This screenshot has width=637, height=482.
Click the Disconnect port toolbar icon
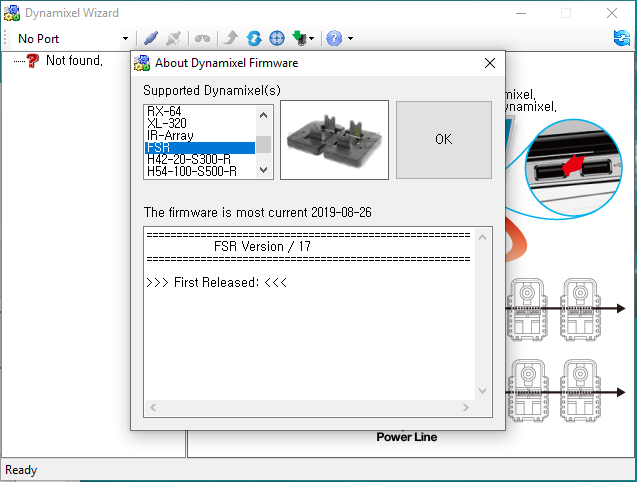click(x=173, y=39)
